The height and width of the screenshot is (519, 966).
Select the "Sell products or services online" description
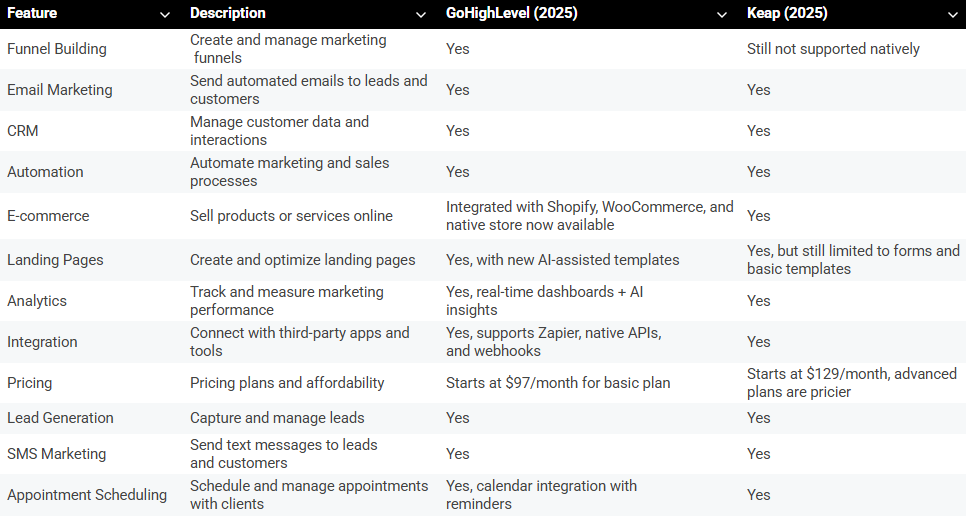(x=291, y=216)
